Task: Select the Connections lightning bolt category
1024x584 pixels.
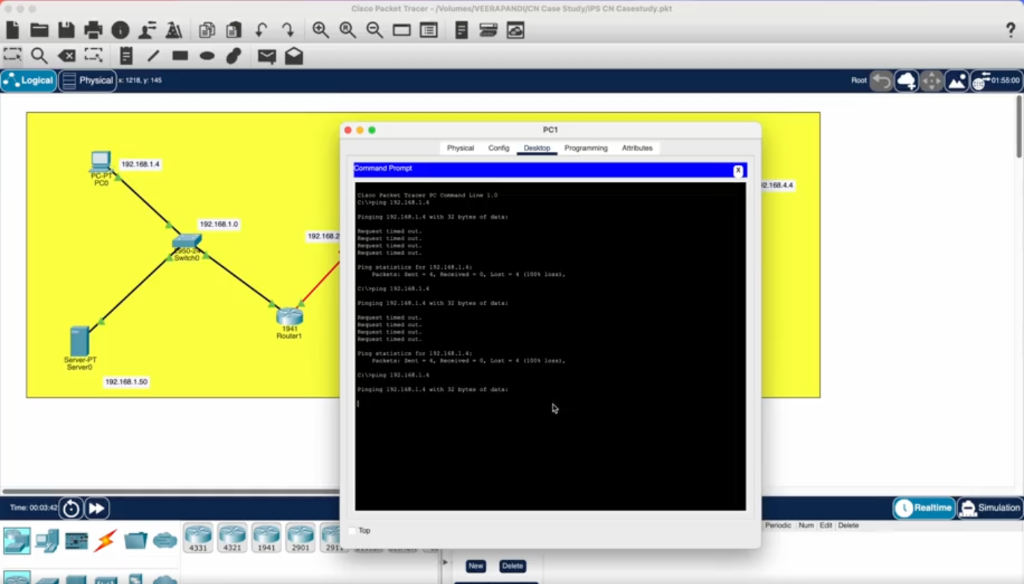Action: (x=105, y=539)
